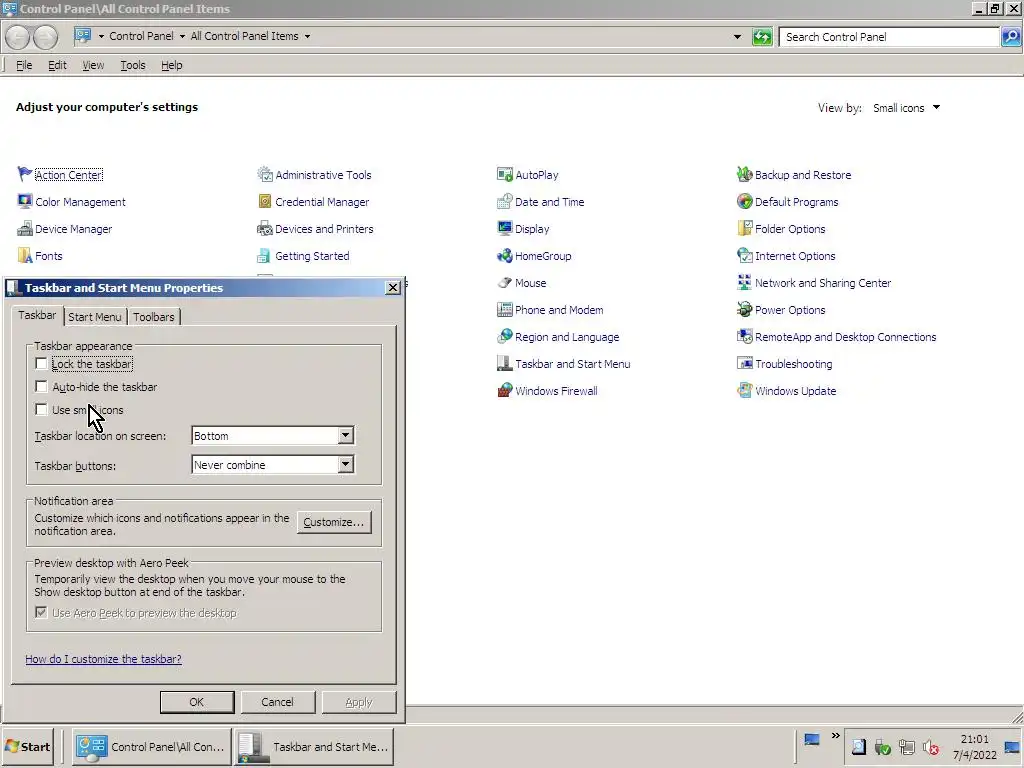Check Lock the taskbar checkbox
Viewport: 1024px width, 768px height.
click(41, 363)
